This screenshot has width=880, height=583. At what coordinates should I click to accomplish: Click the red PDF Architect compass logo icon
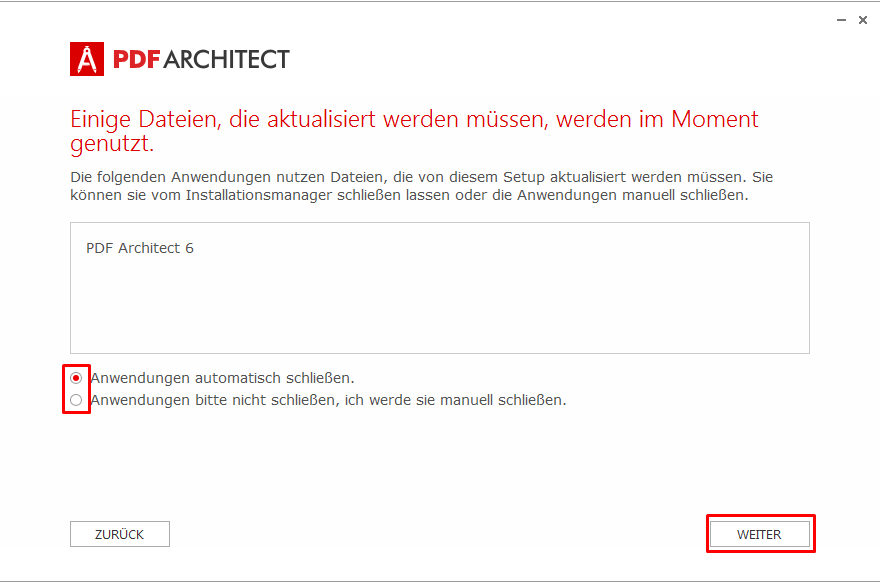(x=87, y=59)
